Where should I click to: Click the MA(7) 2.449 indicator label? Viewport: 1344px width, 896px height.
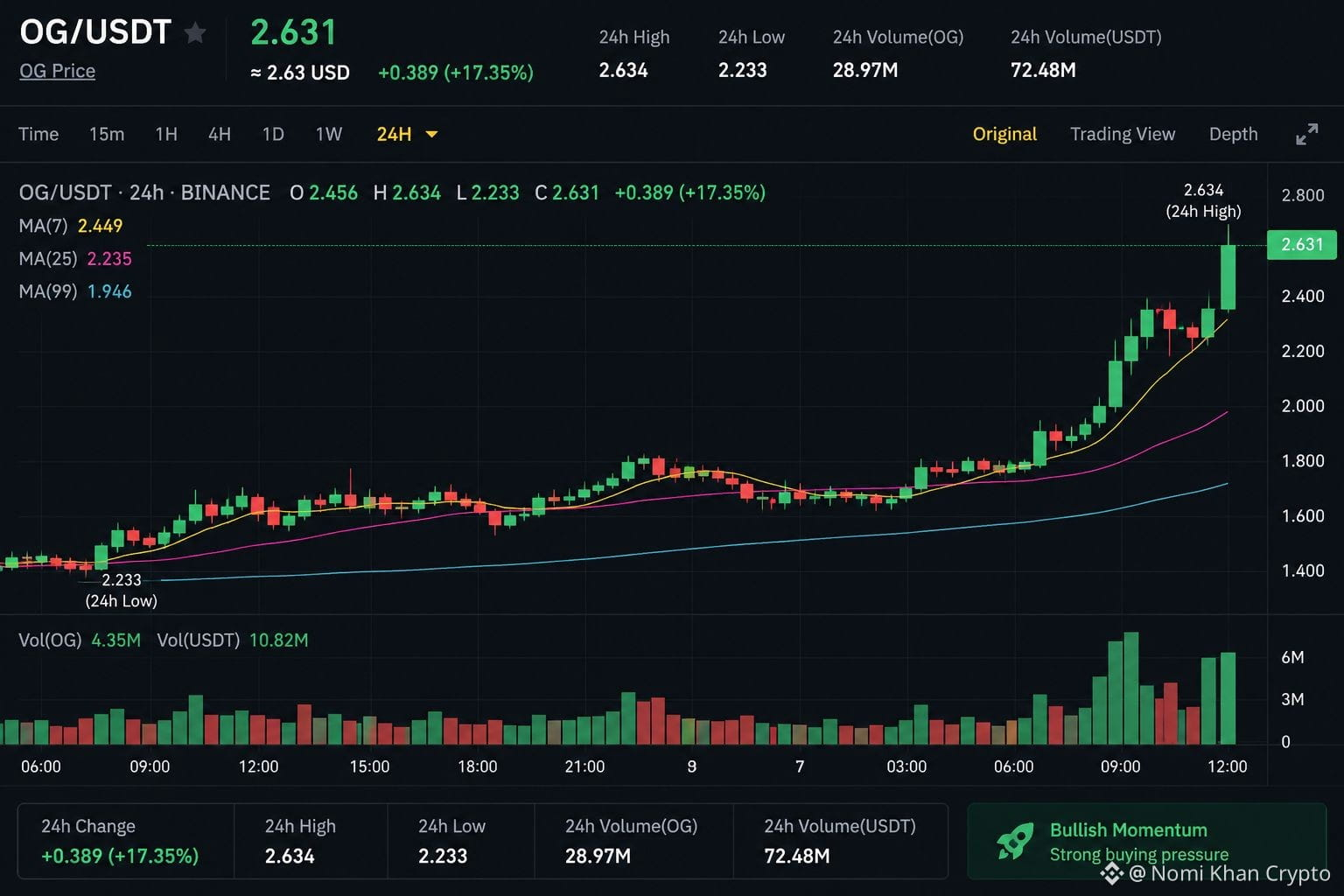(x=71, y=226)
